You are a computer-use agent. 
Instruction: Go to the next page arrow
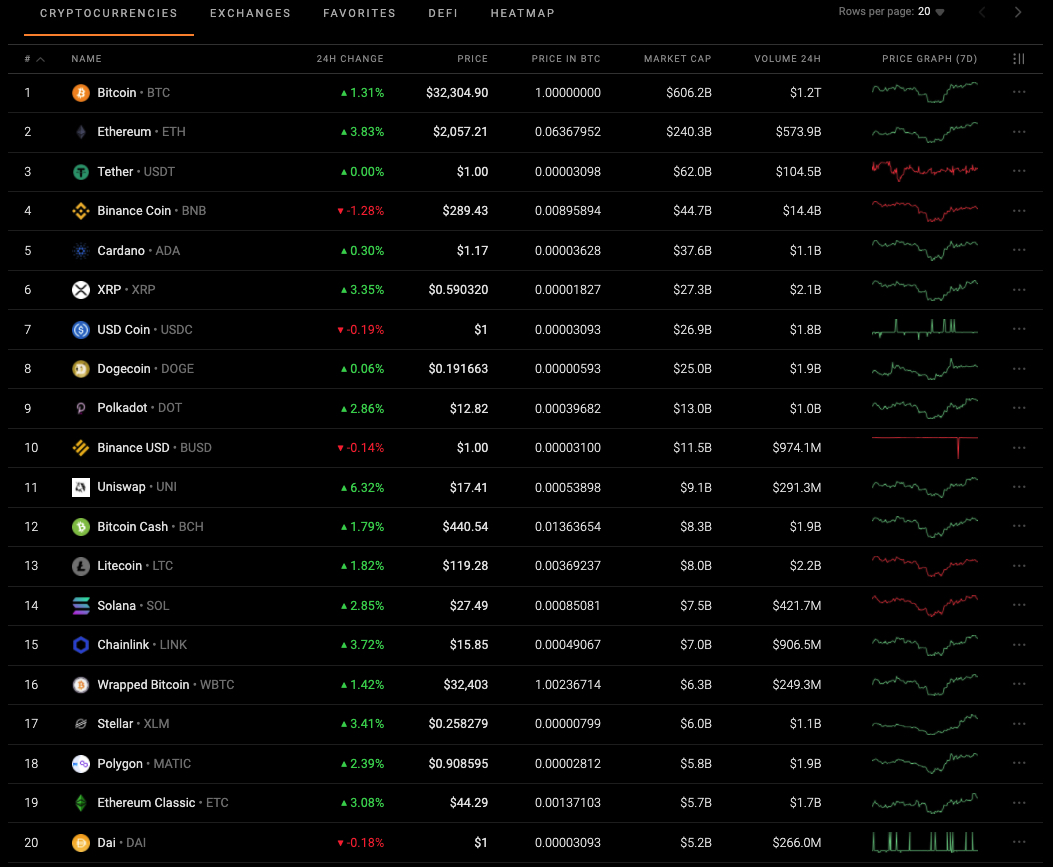tap(1018, 12)
